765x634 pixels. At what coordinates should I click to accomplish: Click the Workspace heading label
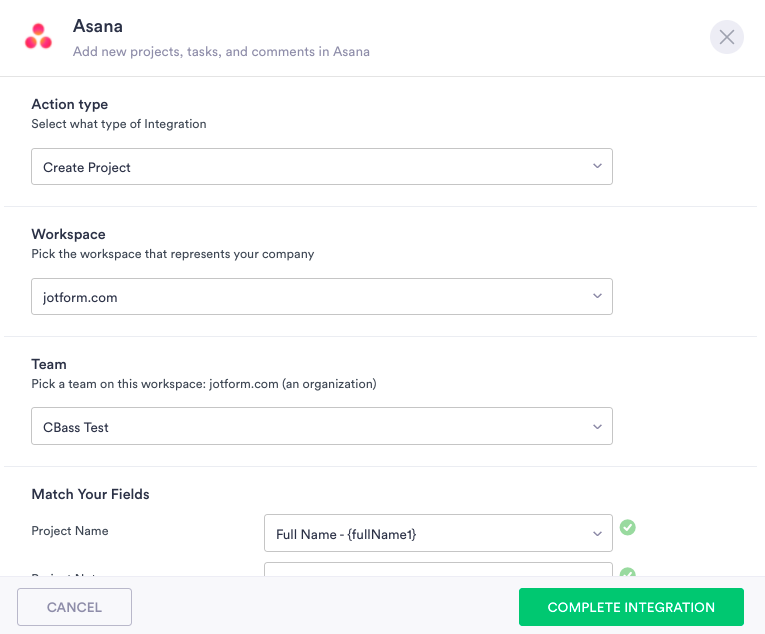point(68,234)
